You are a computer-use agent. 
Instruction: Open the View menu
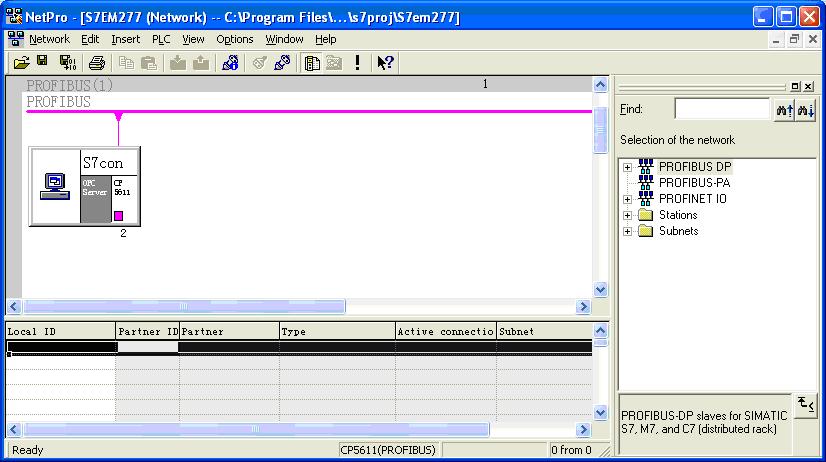[x=193, y=39]
